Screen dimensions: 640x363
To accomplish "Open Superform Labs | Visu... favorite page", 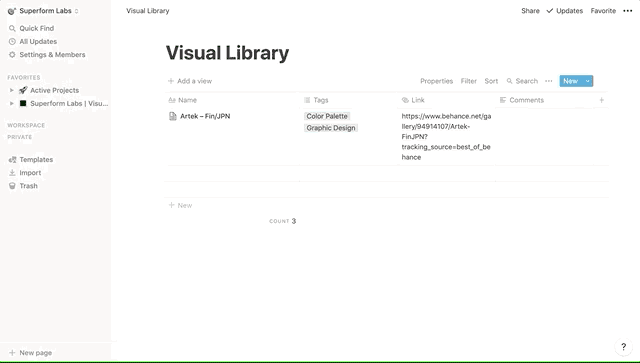I will tap(69, 103).
